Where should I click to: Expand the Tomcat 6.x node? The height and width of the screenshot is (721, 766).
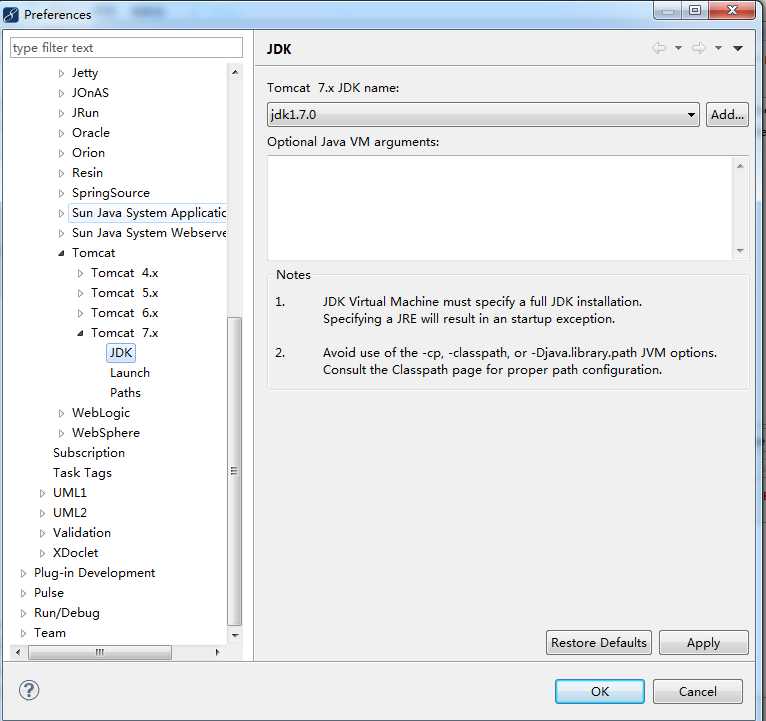click(x=81, y=314)
